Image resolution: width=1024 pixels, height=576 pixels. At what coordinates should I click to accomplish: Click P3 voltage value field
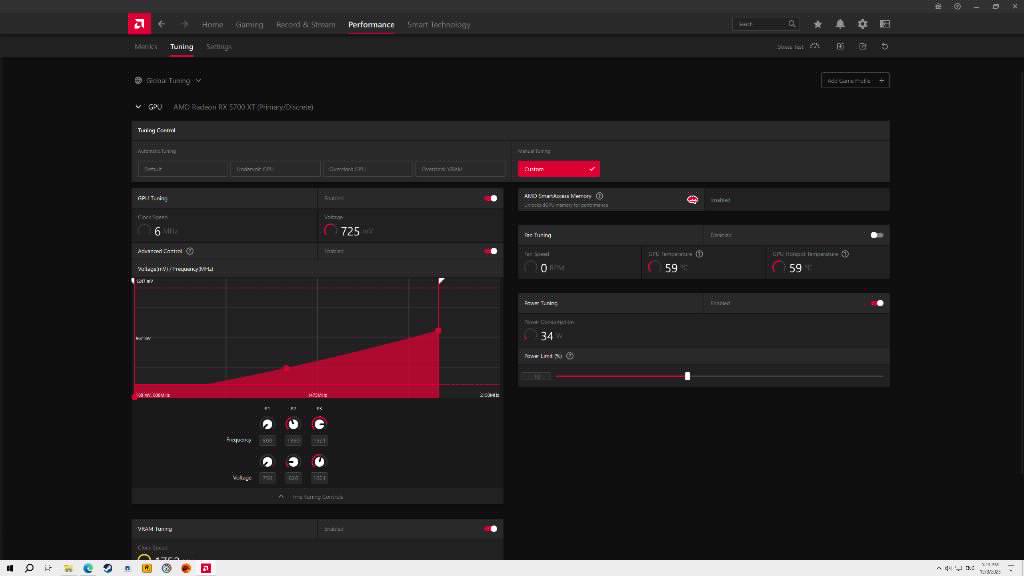point(319,478)
